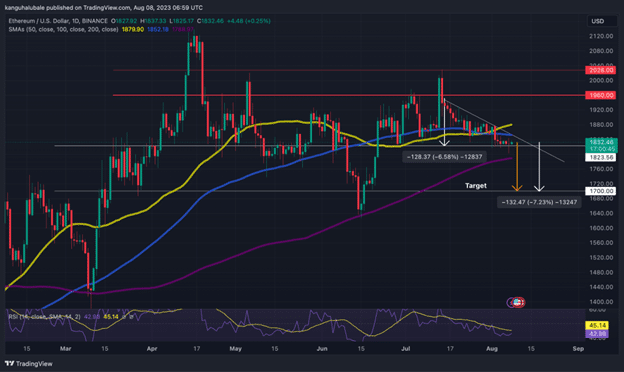624x372 pixels.
Task: Click the Mar label on time axis
Action: pos(66,349)
